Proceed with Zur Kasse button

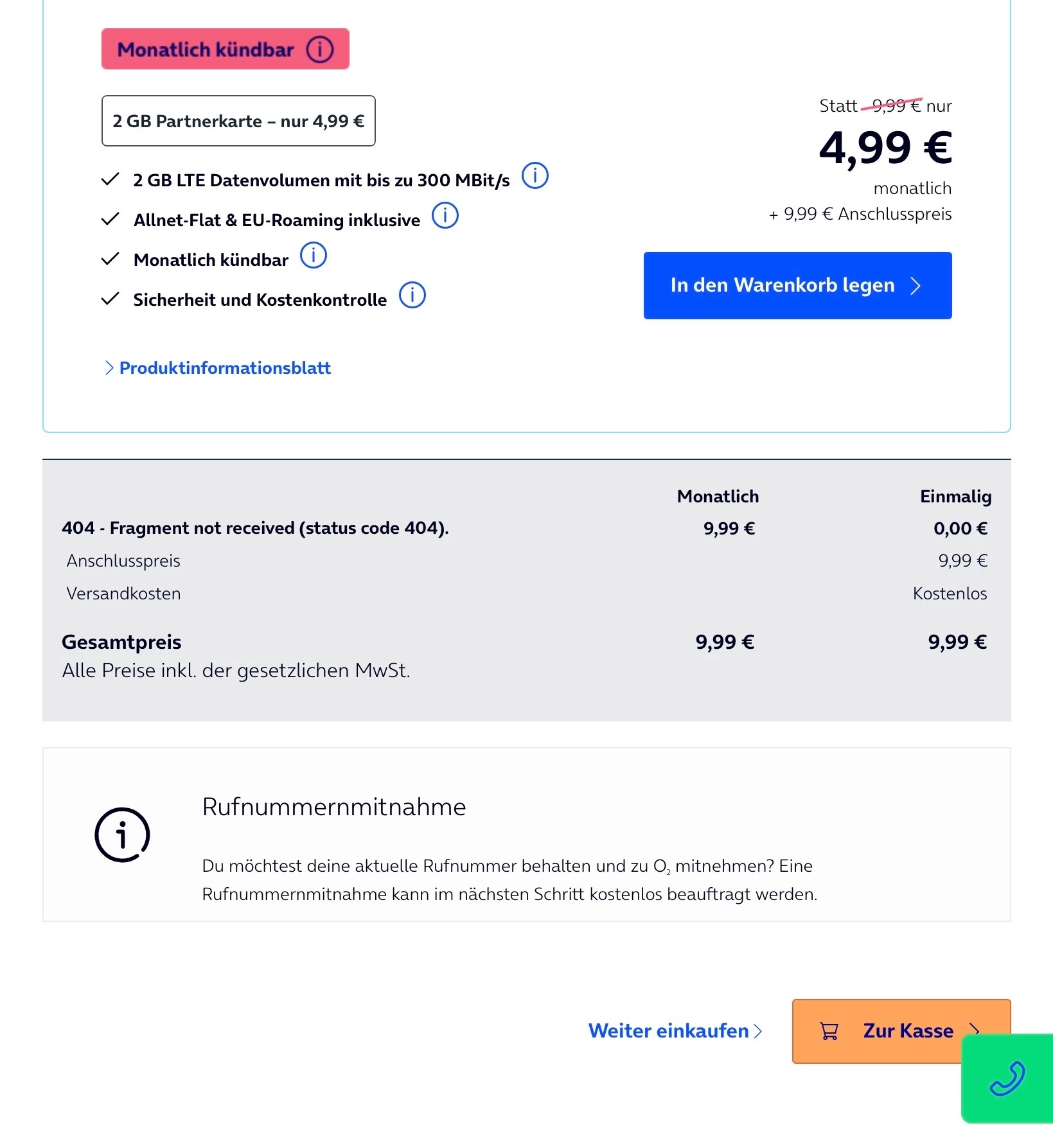[x=901, y=1031]
